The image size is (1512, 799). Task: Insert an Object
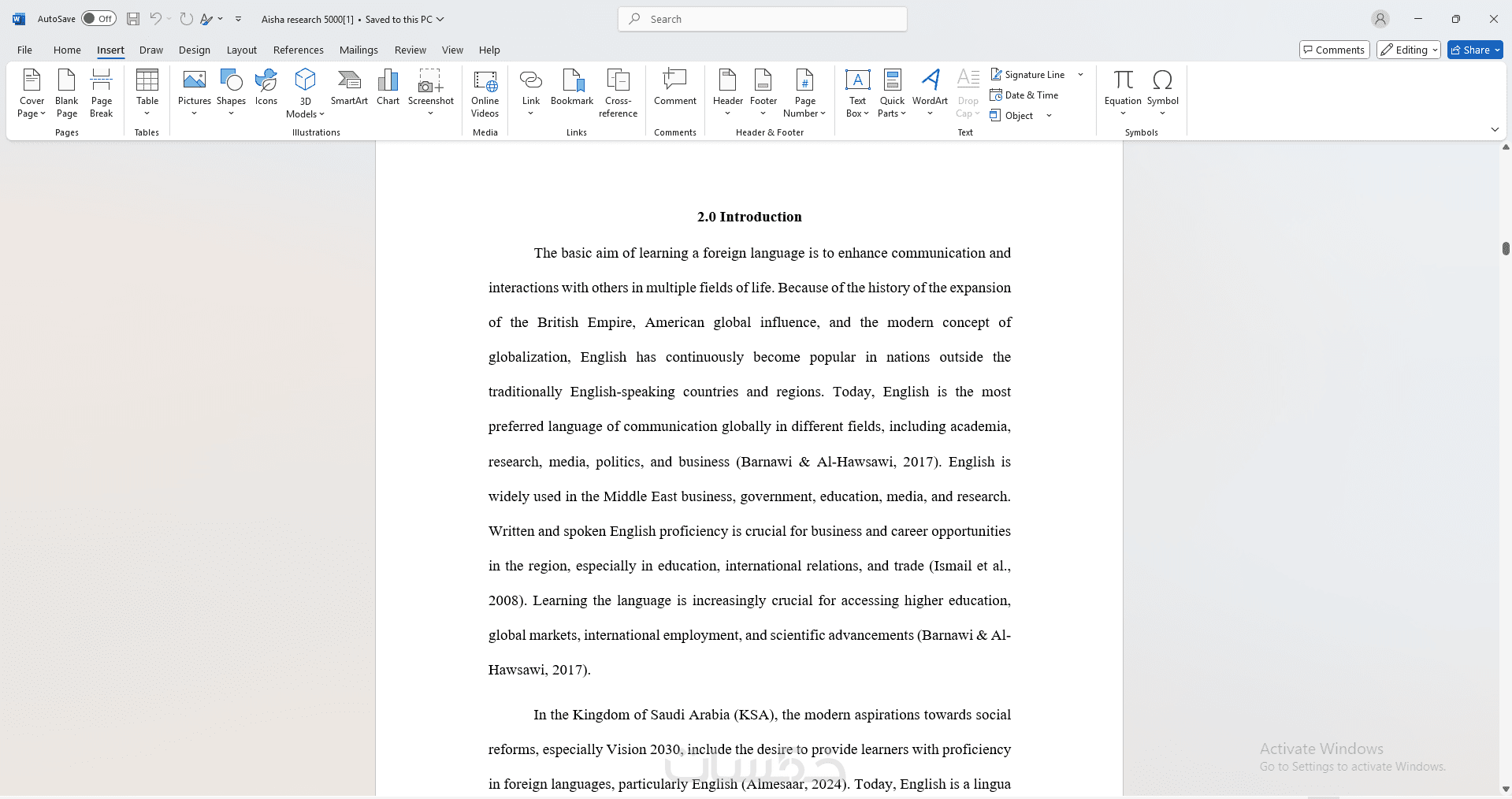tap(1012, 116)
